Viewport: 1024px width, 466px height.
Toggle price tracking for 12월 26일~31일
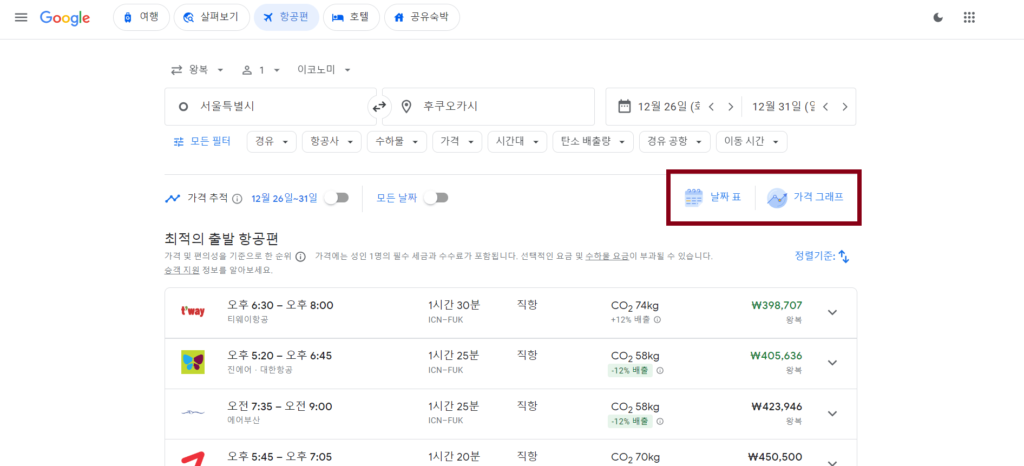coord(337,198)
